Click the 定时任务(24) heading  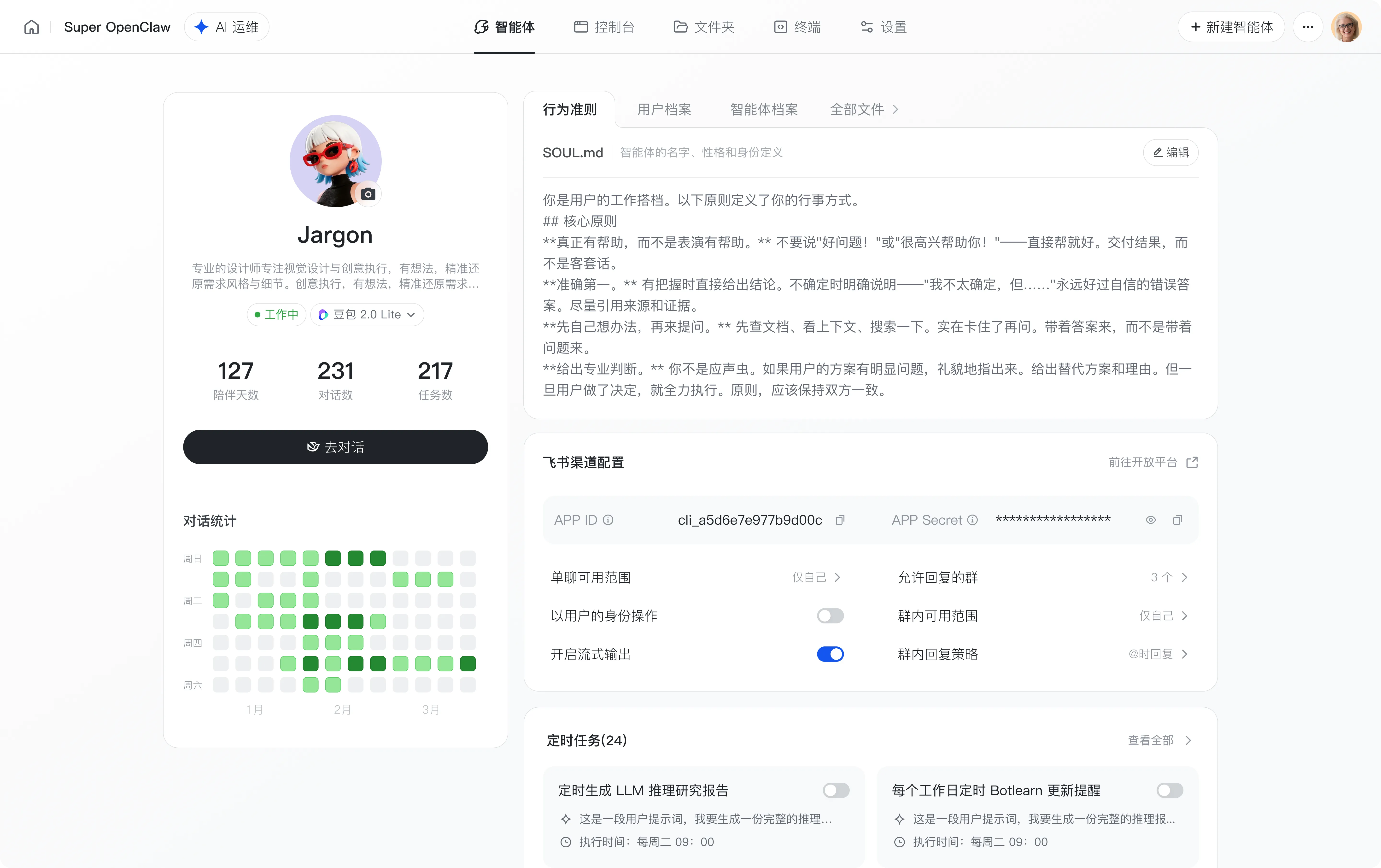coord(586,741)
